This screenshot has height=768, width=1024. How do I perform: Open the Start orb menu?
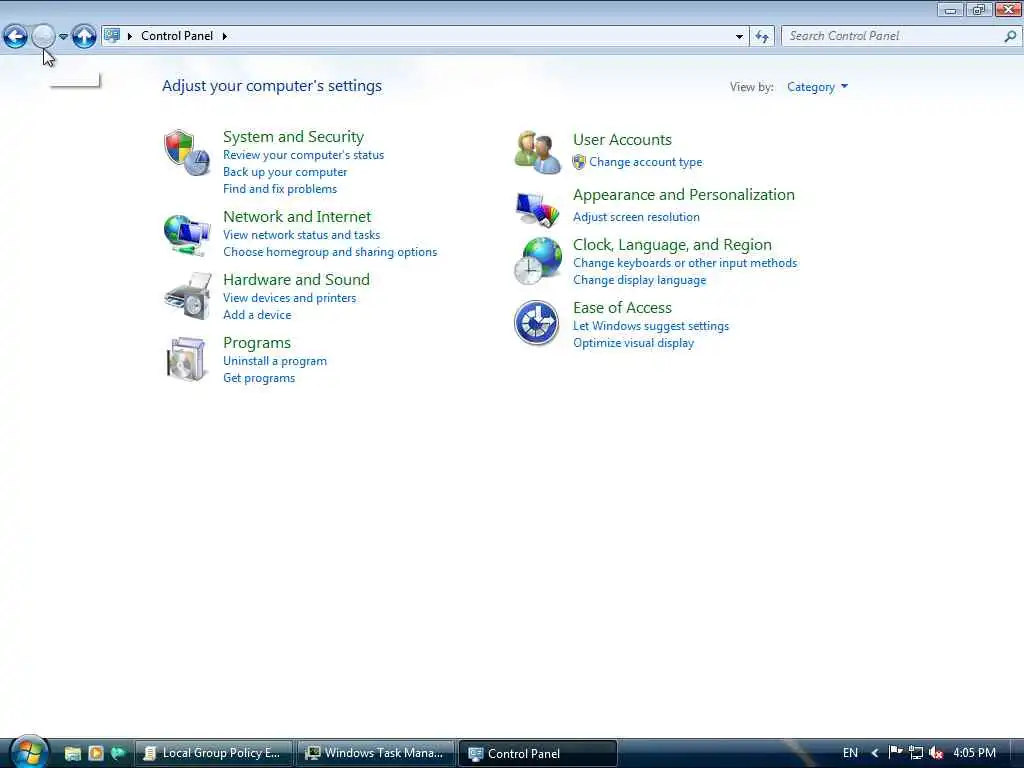pyautogui.click(x=29, y=752)
